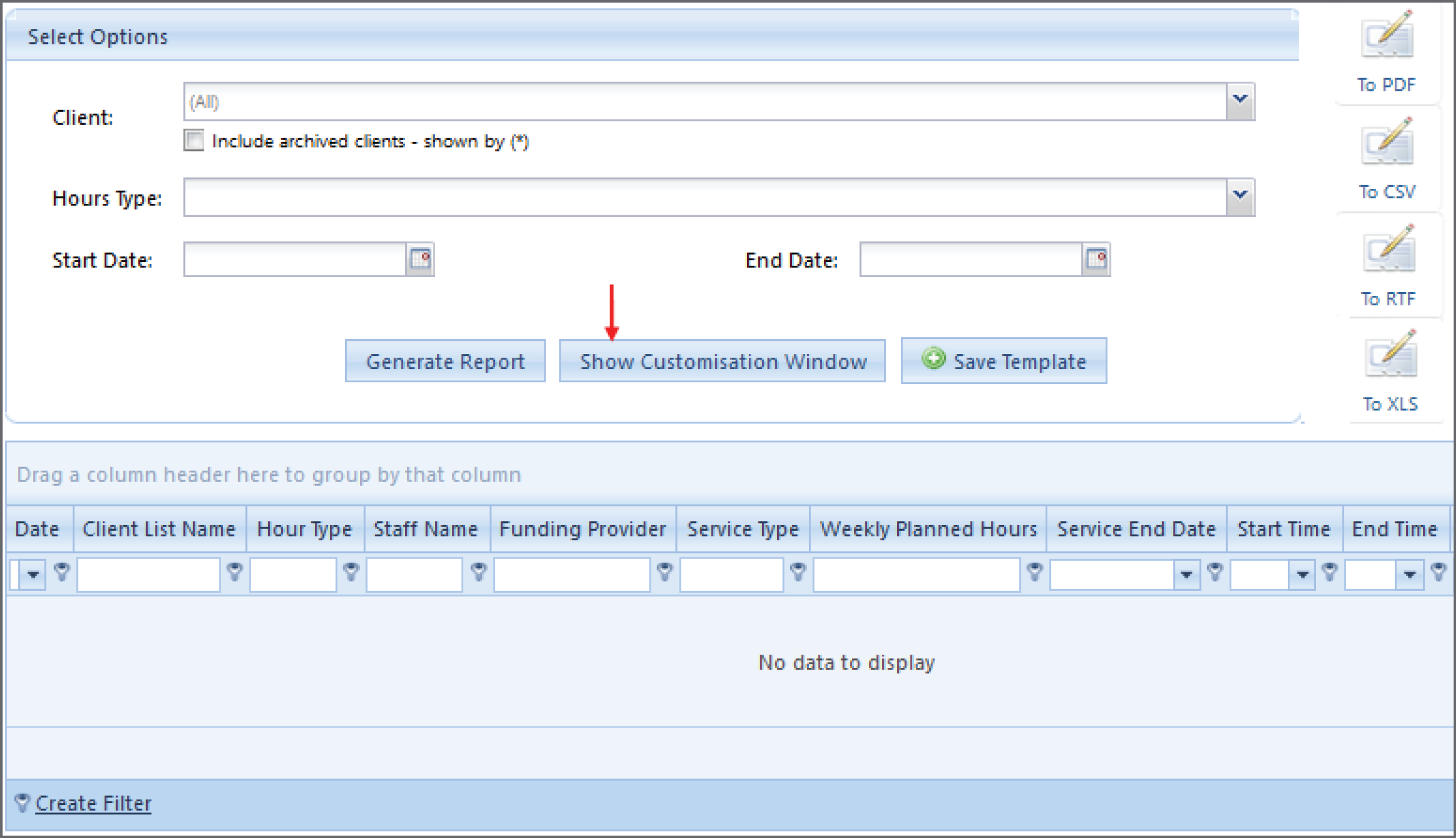1456x838 pixels.
Task: Click Weekly Planned Hours filter funnel icon
Action: pos(1035,571)
